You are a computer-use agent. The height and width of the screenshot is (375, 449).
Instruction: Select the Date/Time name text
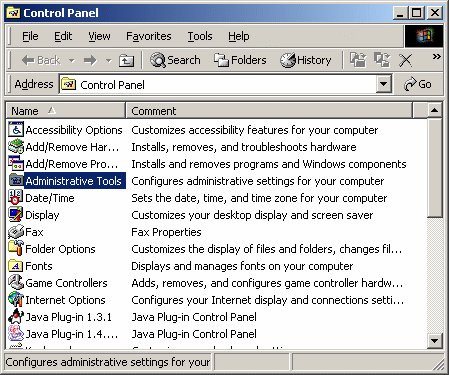pyautogui.click(x=50, y=198)
